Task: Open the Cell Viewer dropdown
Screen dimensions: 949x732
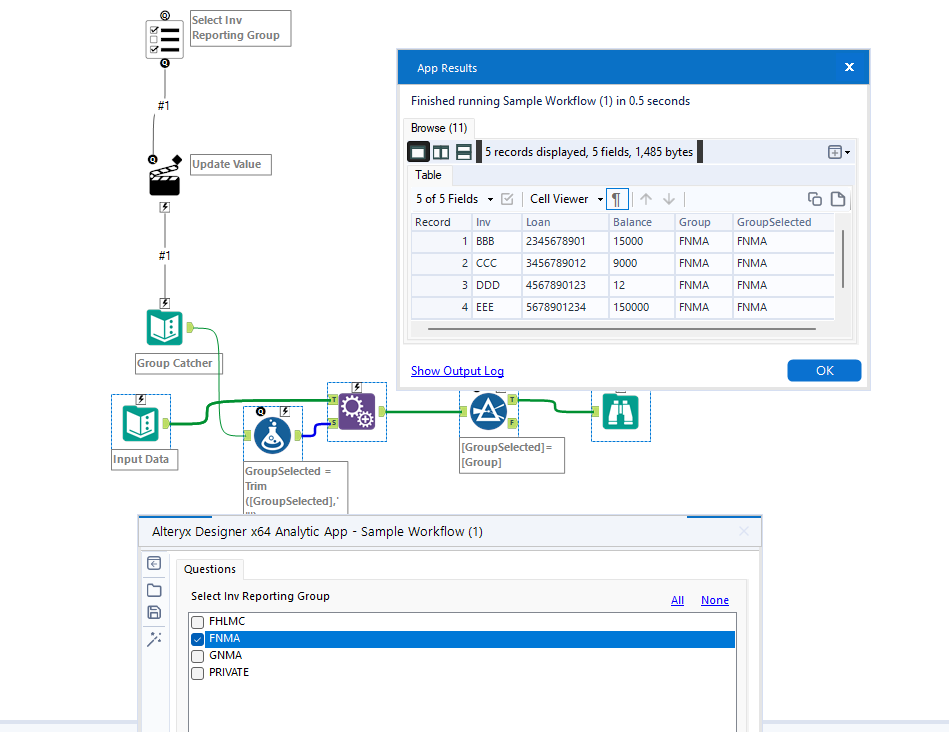Action: tap(566, 199)
